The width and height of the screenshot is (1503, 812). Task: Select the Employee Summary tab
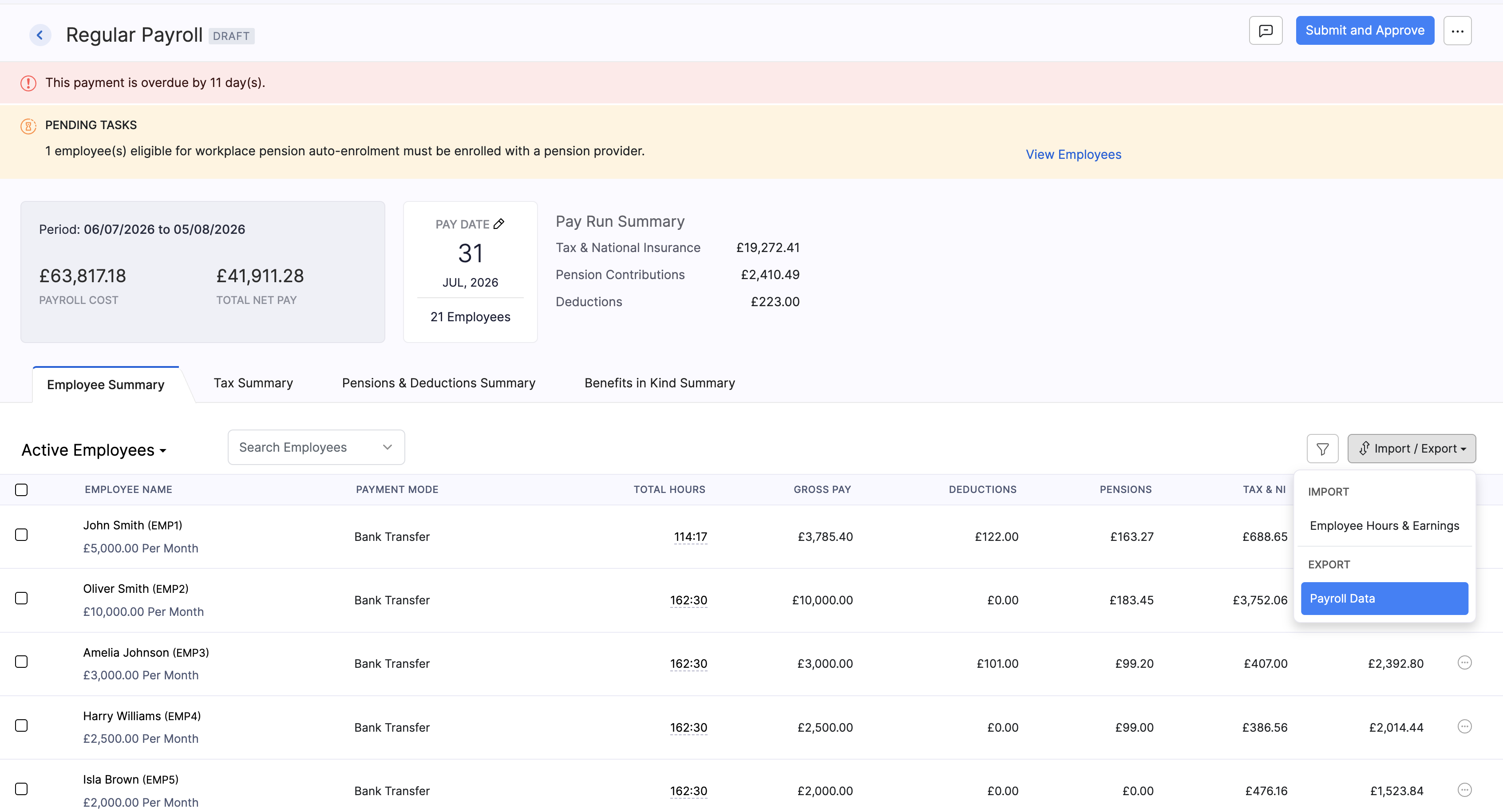(x=106, y=385)
